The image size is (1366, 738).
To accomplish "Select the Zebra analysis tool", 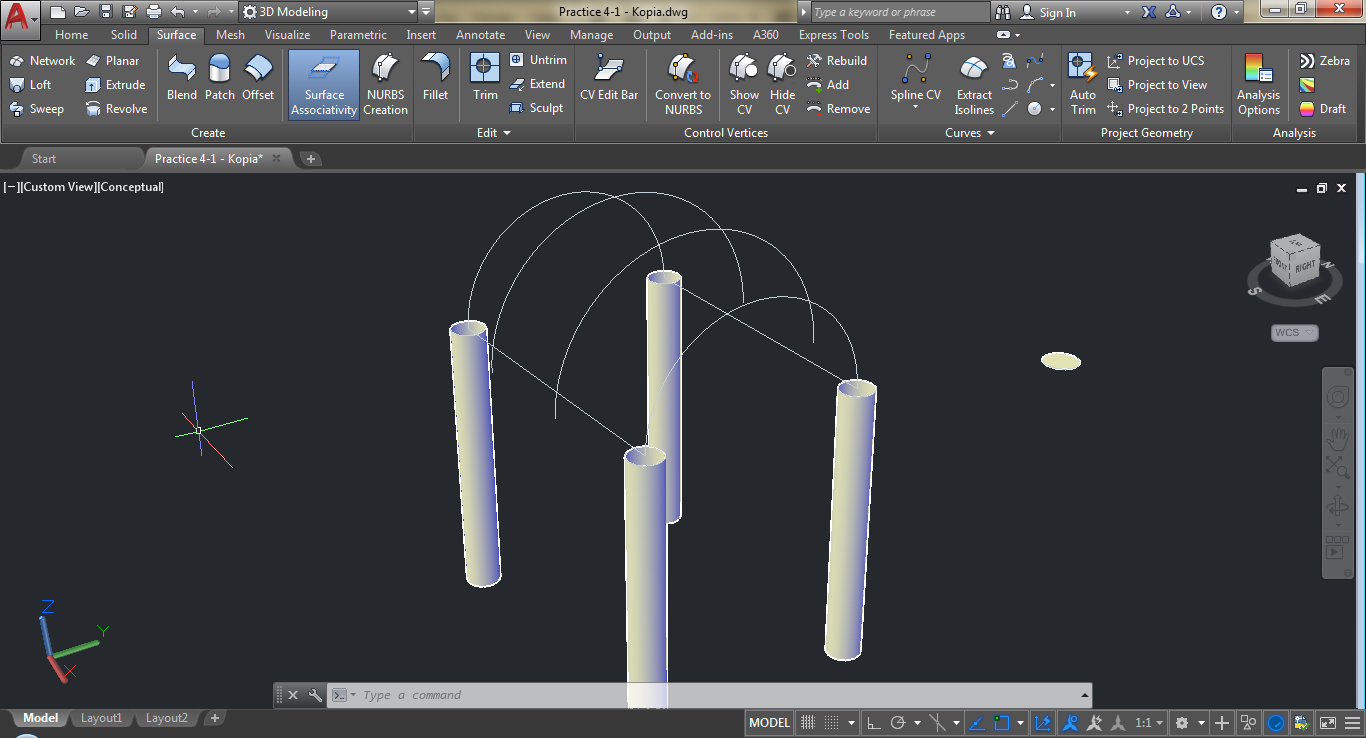I will (x=1325, y=60).
